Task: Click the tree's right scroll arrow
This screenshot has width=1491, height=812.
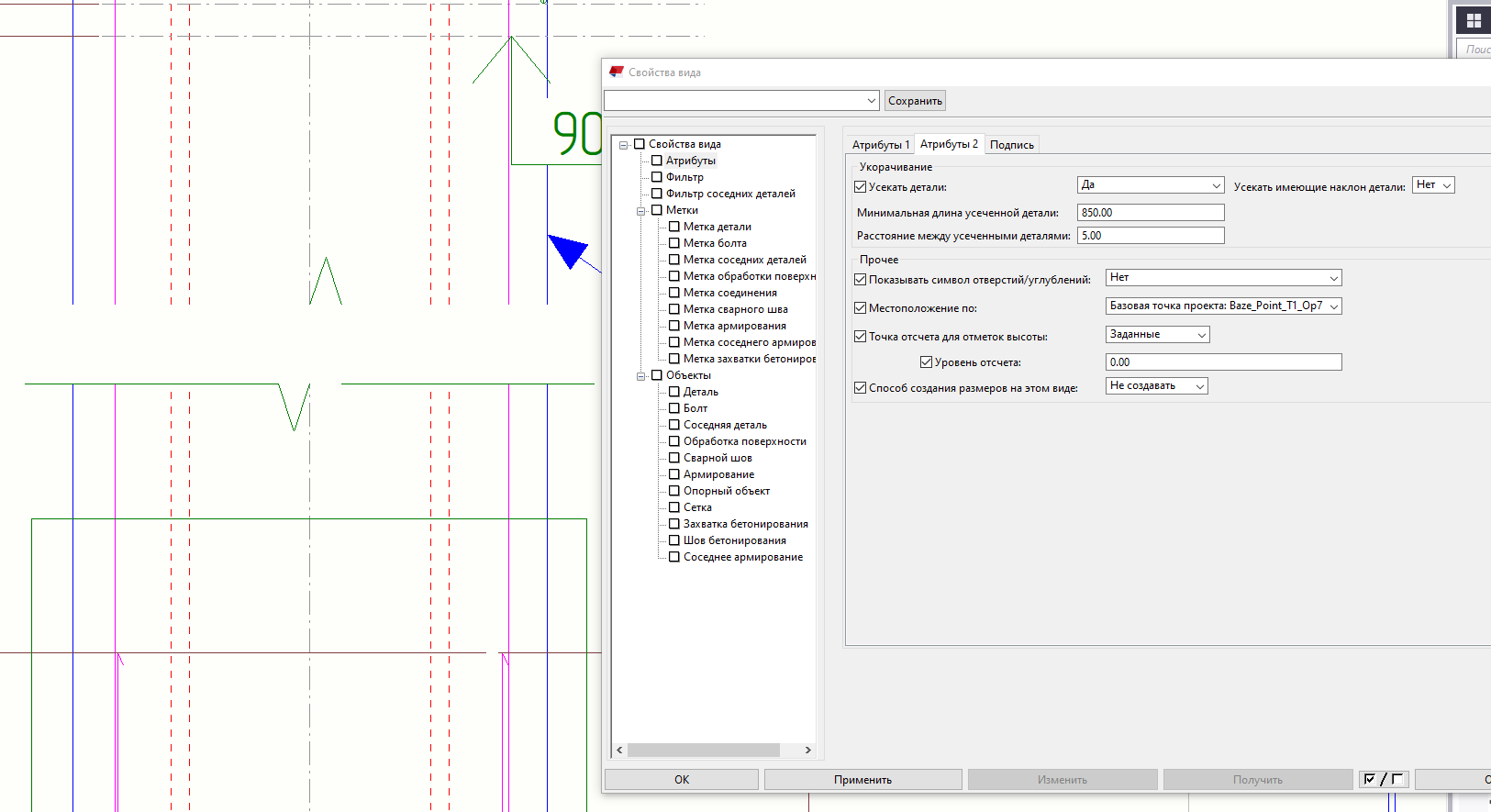Action: pos(807,750)
